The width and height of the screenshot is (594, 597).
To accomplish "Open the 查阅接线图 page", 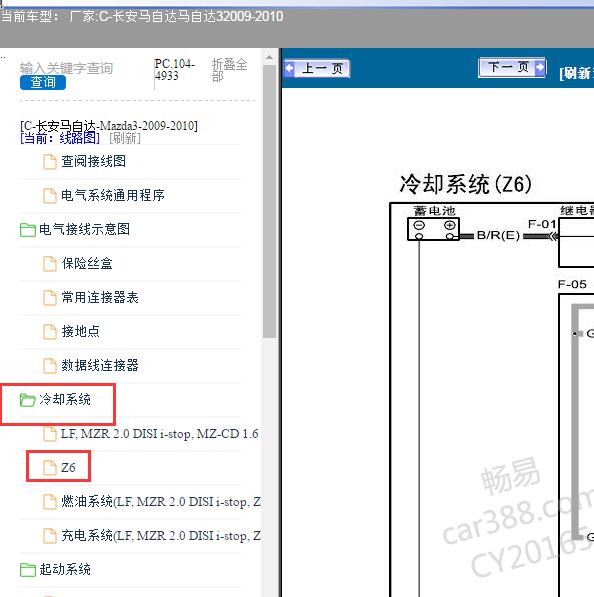I will (93, 161).
